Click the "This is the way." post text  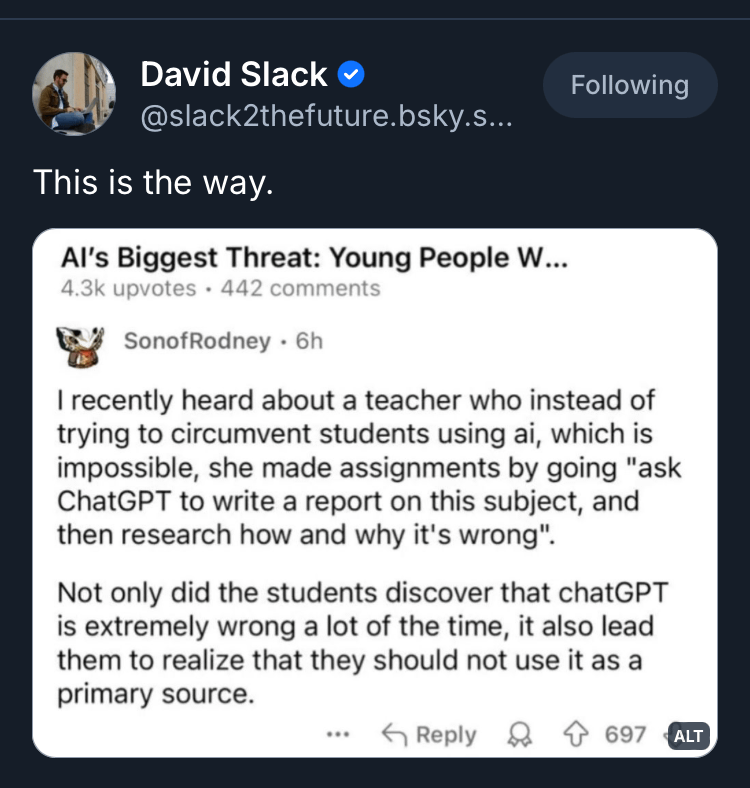click(x=153, y=182)
